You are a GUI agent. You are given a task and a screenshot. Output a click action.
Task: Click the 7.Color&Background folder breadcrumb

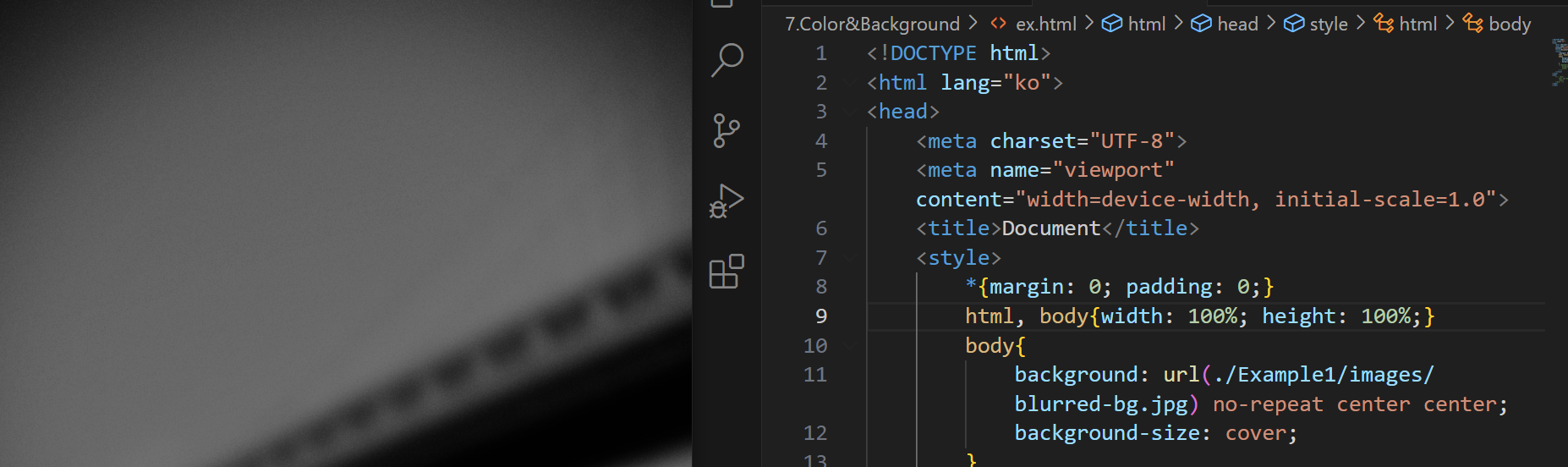[x=872, y=24]
